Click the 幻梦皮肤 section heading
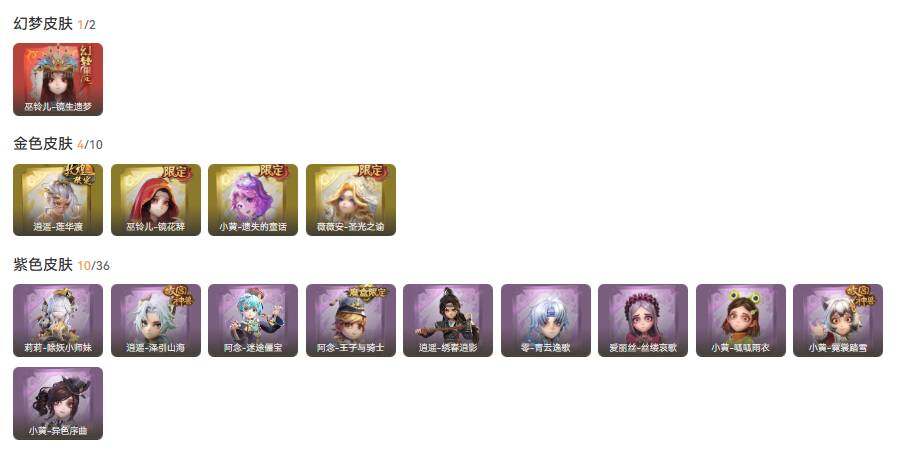 (43, 24)
